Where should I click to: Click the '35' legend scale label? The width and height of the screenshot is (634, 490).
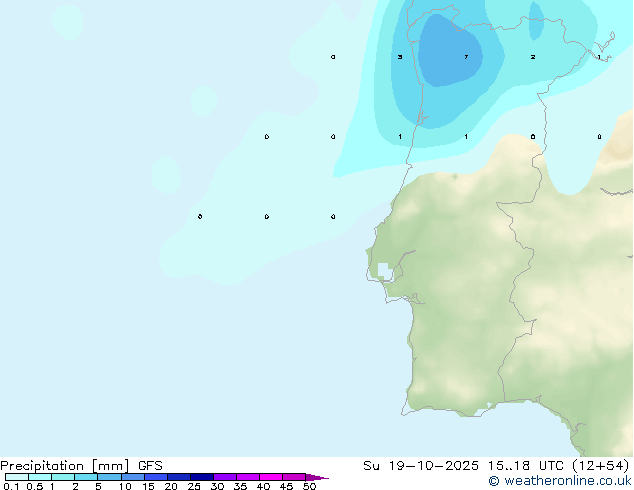coord(240,486)
